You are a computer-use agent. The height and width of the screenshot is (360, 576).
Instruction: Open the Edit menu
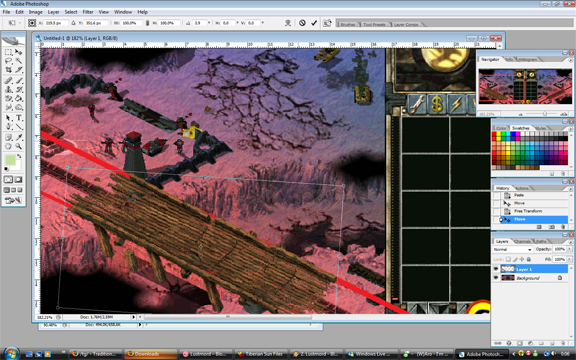(x=19, y=12)
